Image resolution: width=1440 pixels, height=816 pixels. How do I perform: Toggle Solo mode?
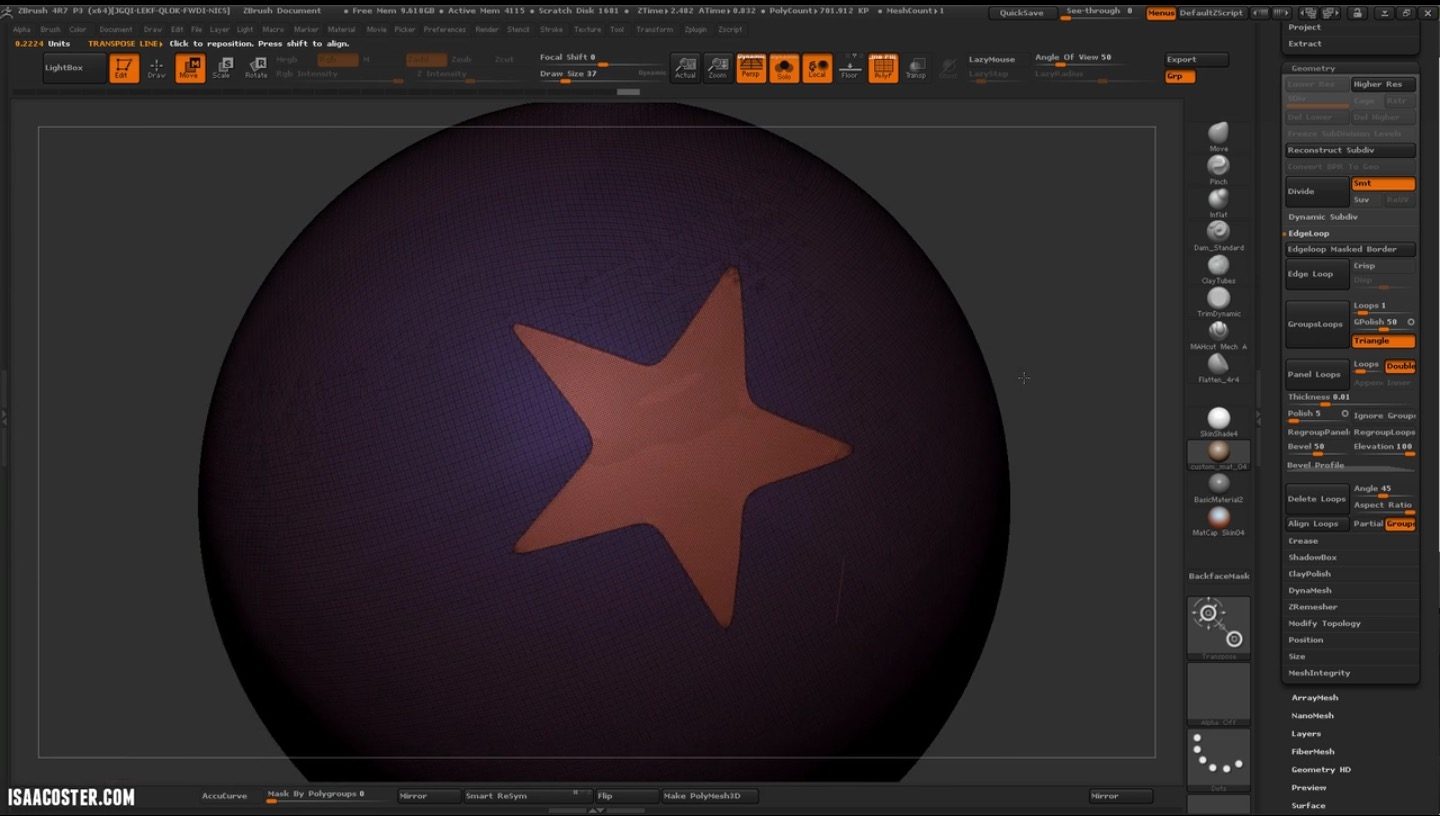coord(784,68)
